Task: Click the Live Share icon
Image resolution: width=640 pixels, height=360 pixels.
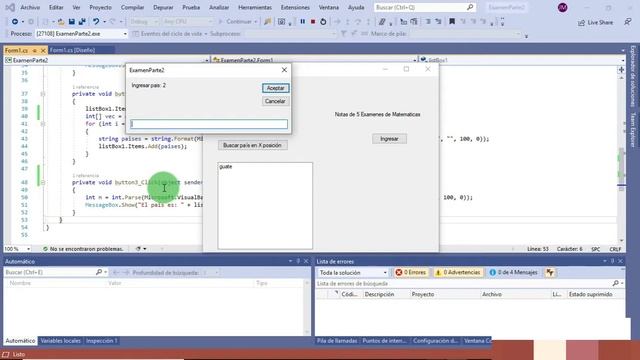Action: pyautogui.click(x=581, y=23)
